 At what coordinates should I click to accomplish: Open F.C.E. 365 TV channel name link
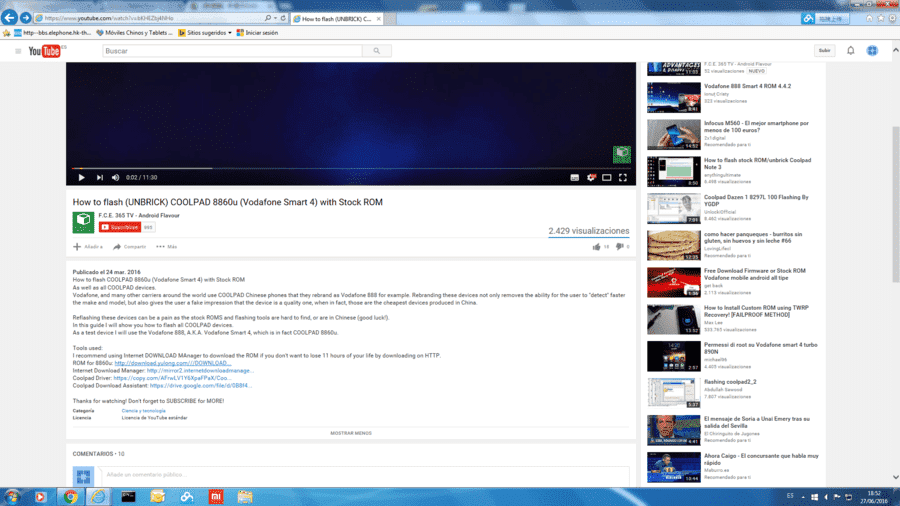(139, 215)
